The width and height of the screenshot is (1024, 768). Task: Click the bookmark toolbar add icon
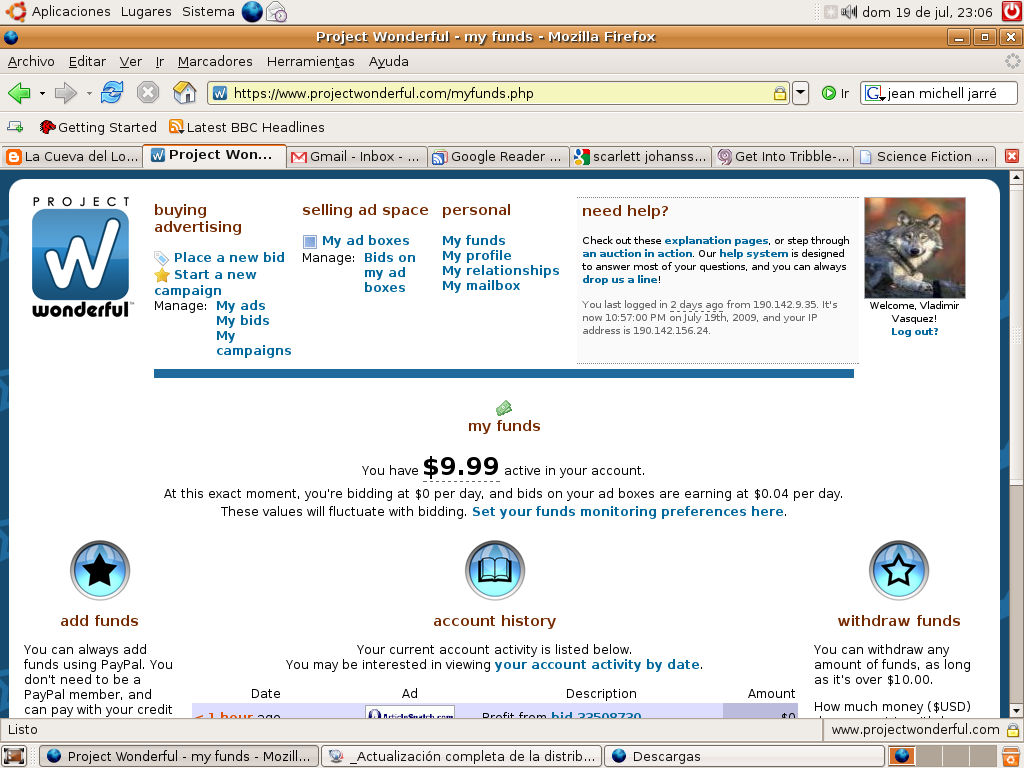point(15,127)
